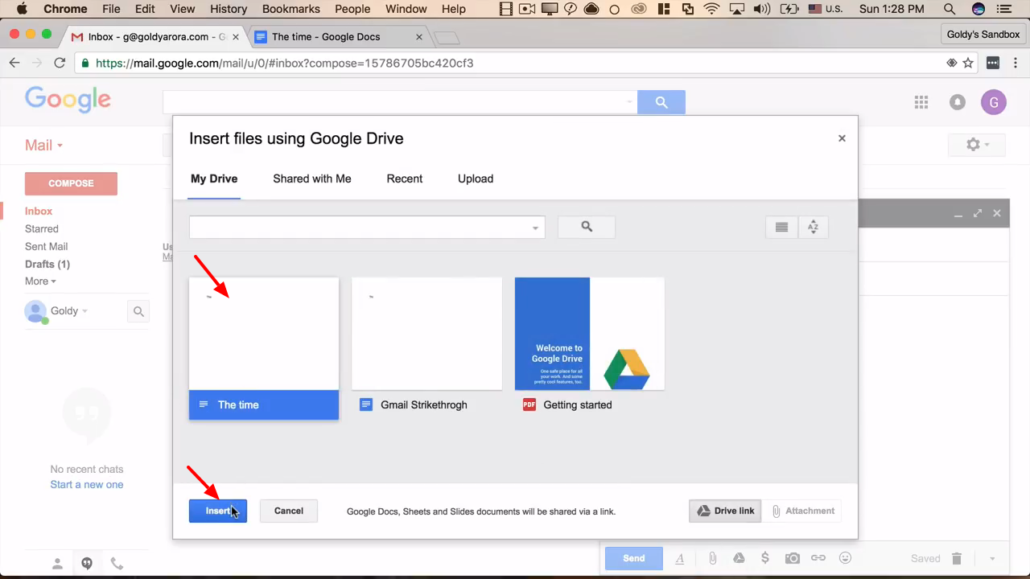
Task: Open Spotlight search in menu bar
Action: (x=949, y=9)
